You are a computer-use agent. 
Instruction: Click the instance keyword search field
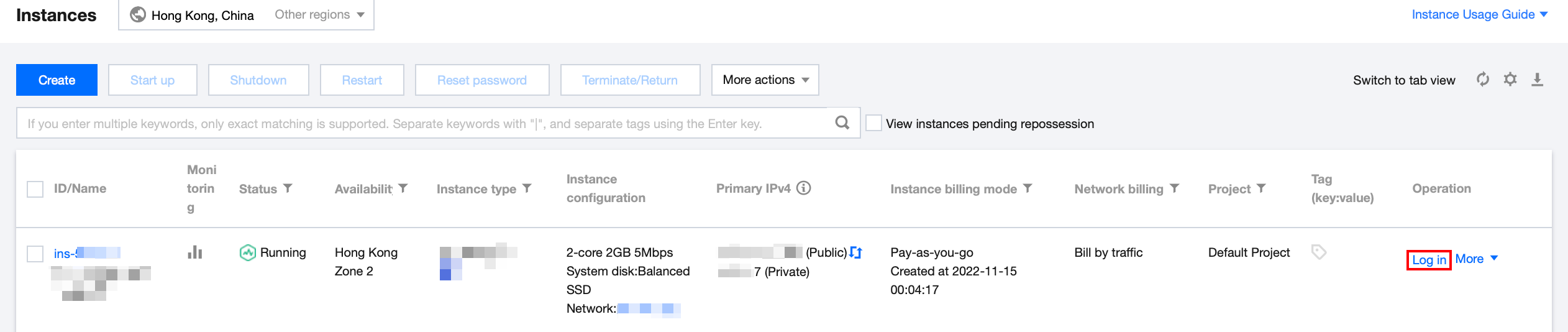422,123
